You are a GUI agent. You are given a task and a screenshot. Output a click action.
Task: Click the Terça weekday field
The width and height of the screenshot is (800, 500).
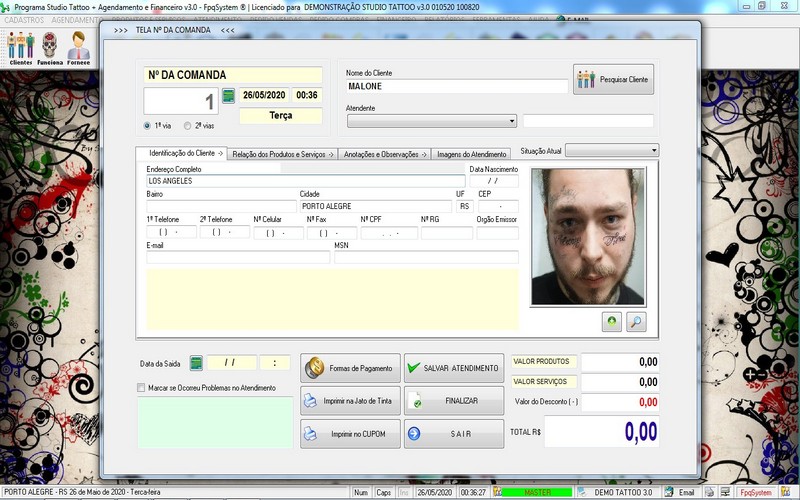tap(281, 116)
